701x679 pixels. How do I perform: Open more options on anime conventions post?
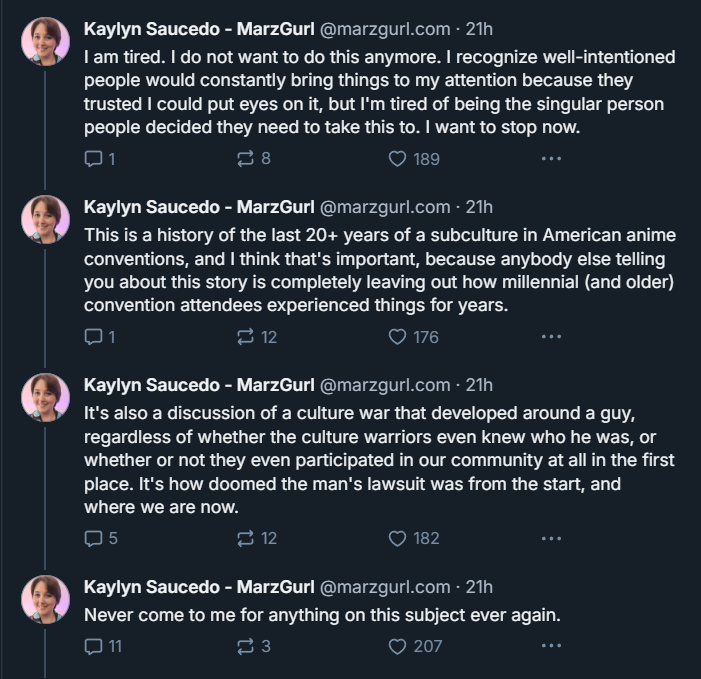(x=551, y=337)
